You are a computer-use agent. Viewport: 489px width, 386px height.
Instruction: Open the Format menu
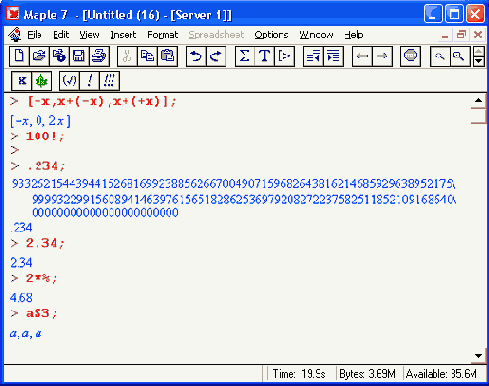click(163, 35)
